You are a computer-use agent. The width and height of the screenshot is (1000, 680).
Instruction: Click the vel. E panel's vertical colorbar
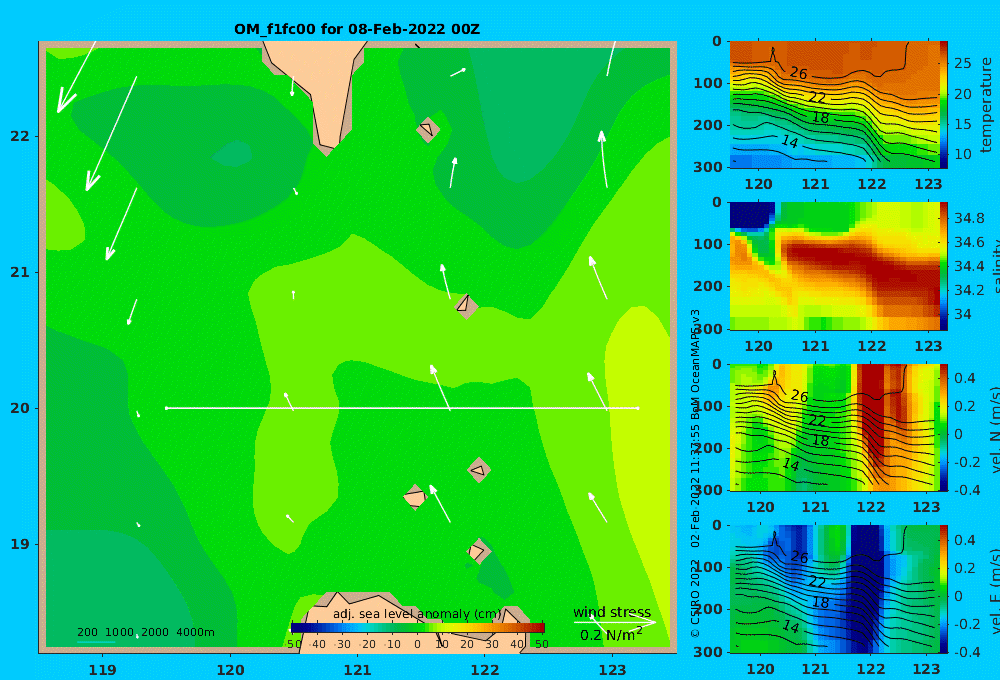tap(943, 589)
